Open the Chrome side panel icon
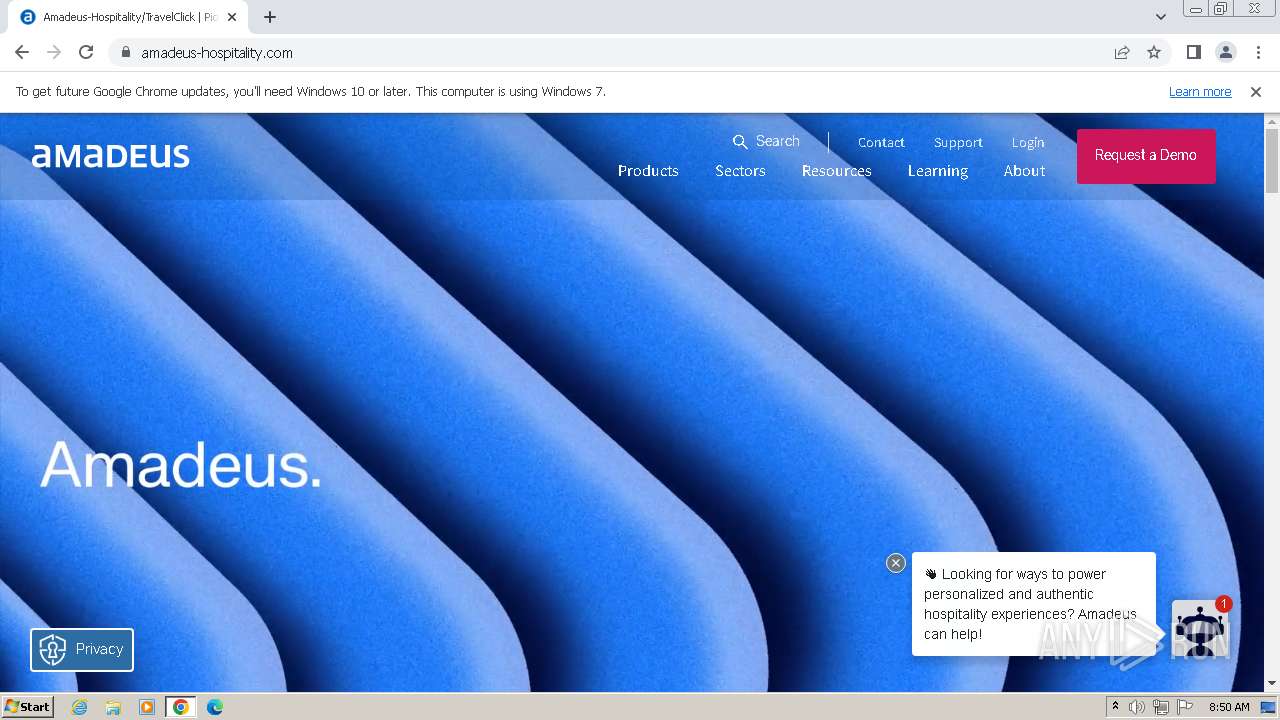This screenshot has height=720, width=1280. tap(1193, 52)
